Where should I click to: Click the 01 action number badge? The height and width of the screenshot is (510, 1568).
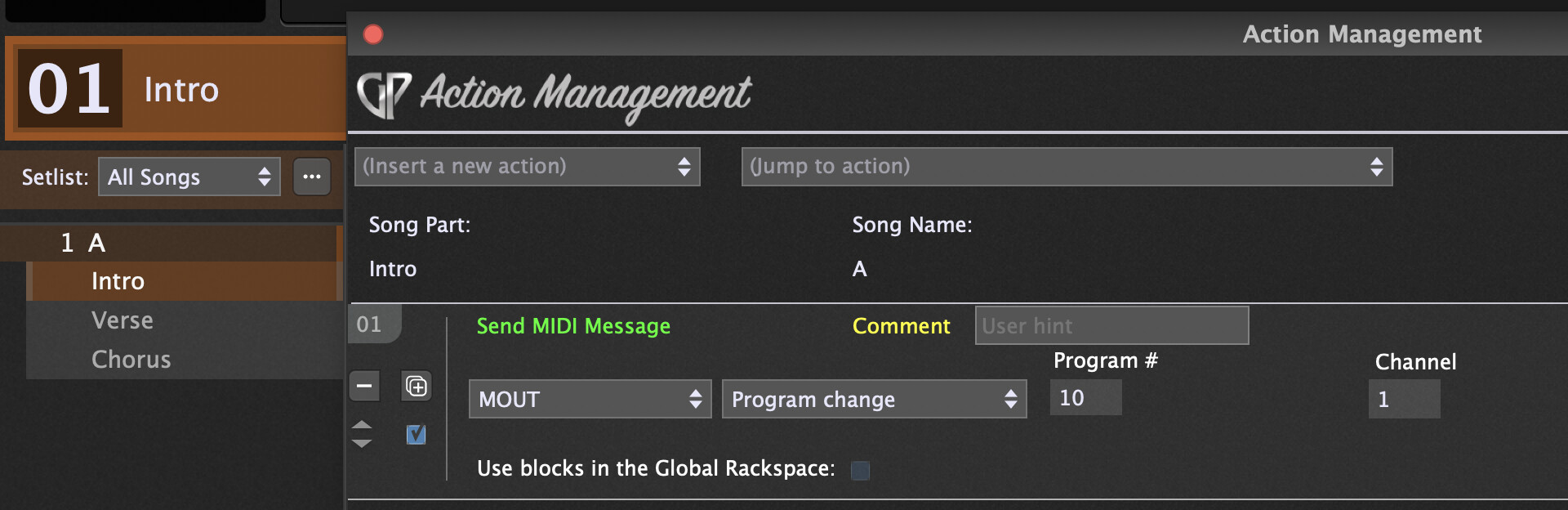(x=370, y=324)
